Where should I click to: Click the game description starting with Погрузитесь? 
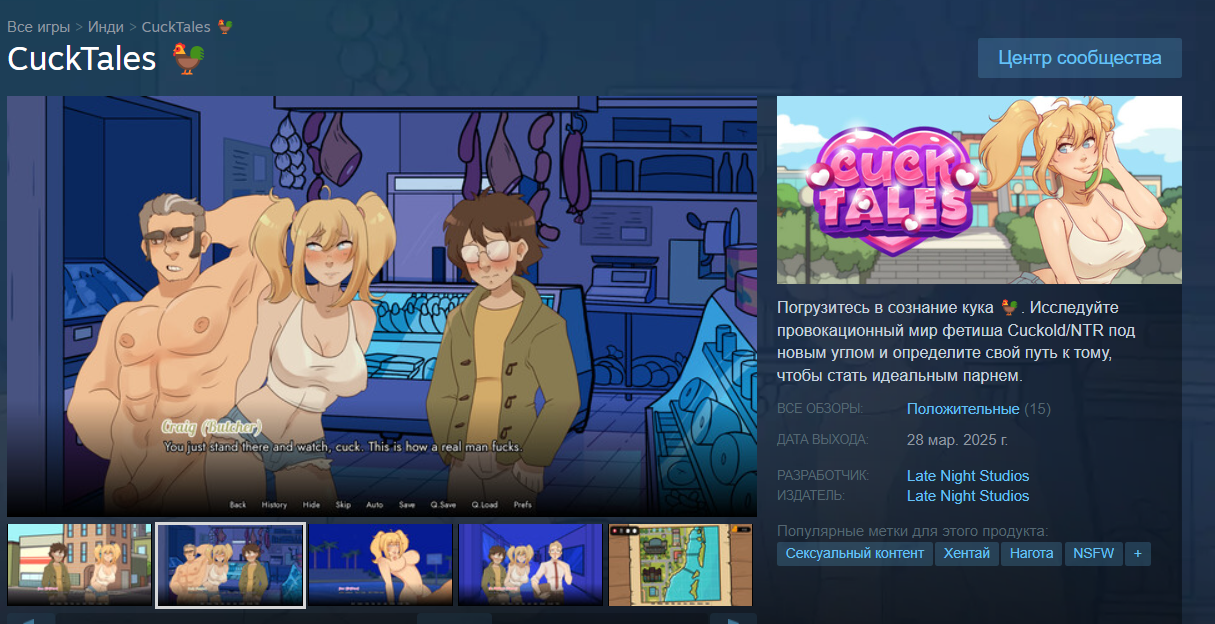(957, 341)
